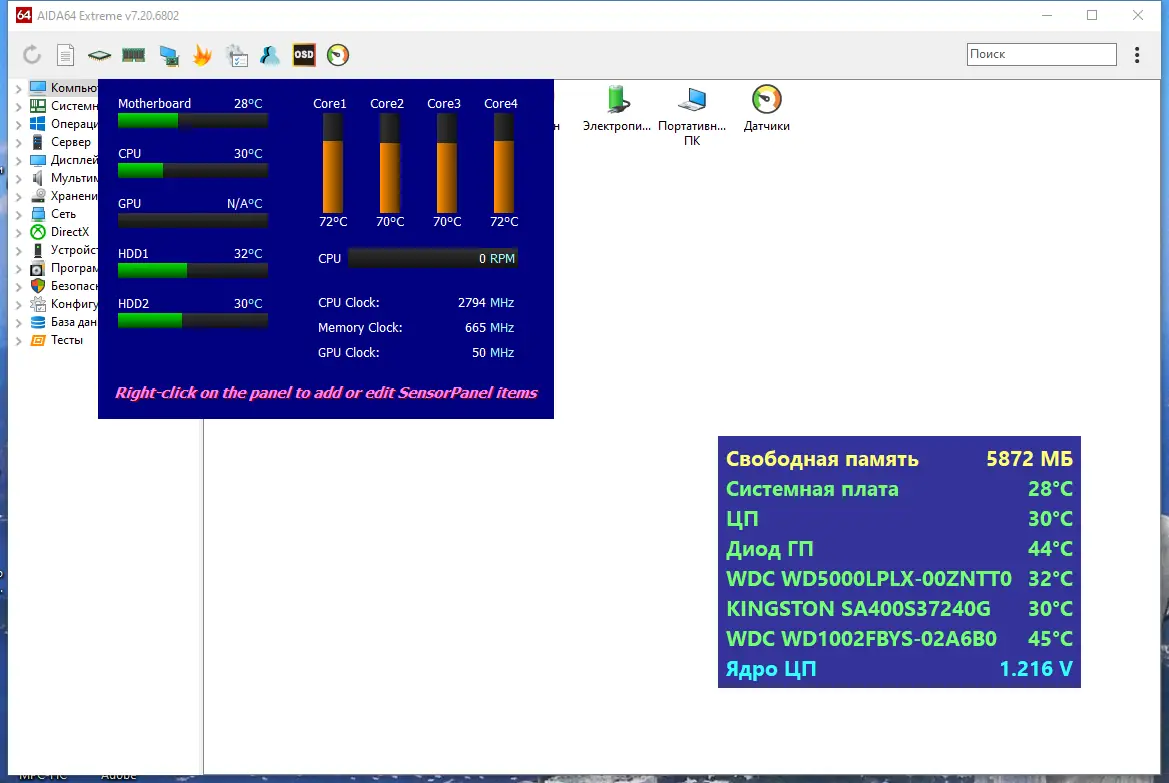Select the База данных database icon
1169x783 pixels.
37,322
